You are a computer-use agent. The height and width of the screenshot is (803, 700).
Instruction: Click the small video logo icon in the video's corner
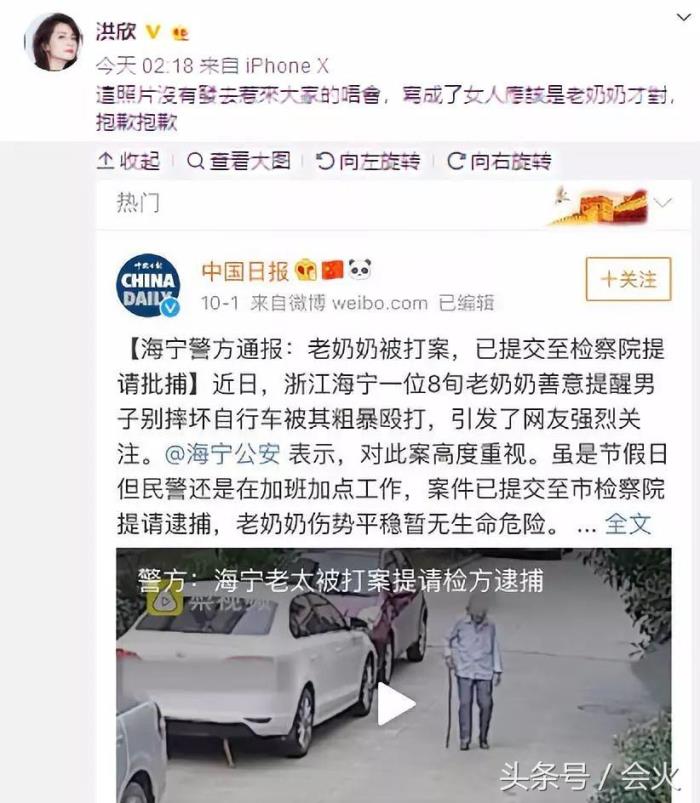tap(164, 601)
